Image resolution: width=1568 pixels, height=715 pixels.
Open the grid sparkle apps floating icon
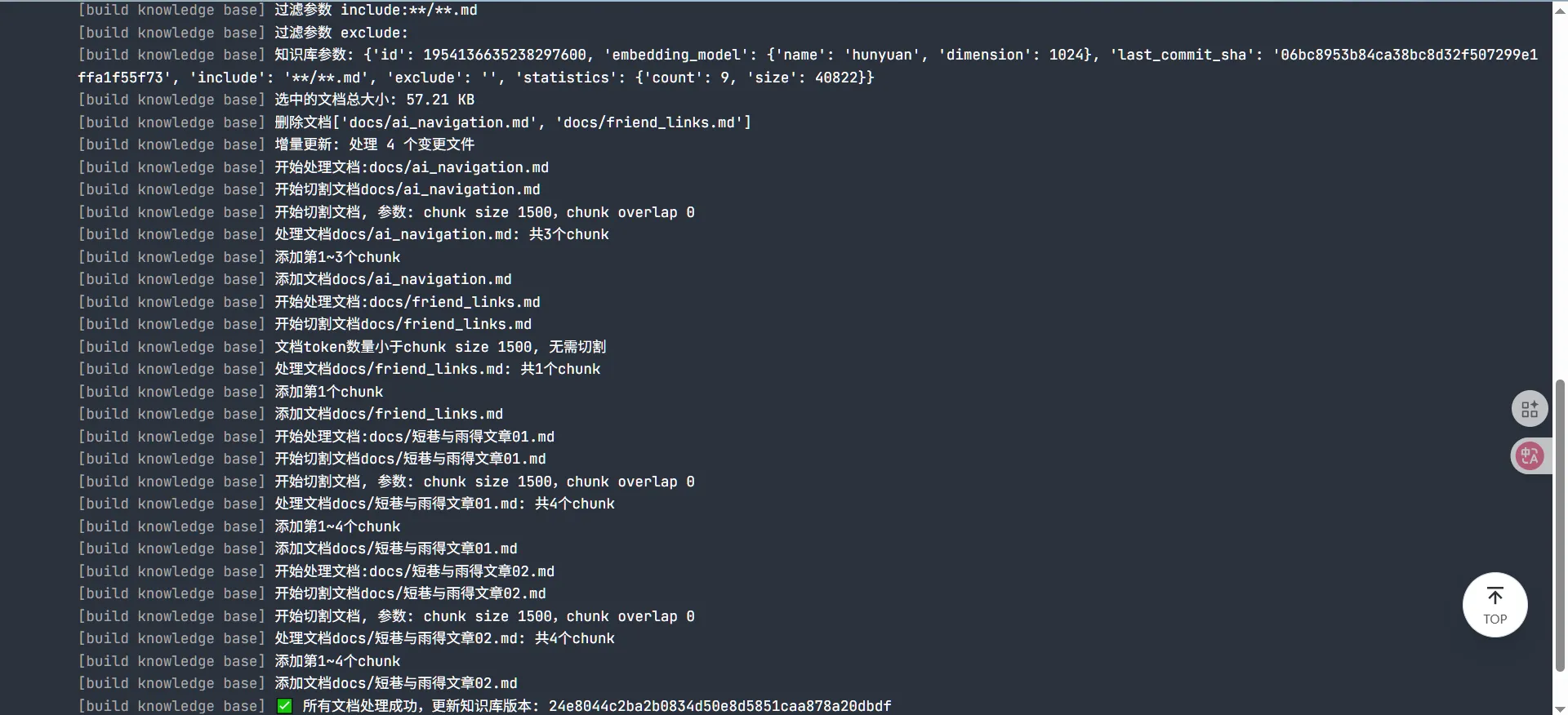click(x=1529, y=409)
